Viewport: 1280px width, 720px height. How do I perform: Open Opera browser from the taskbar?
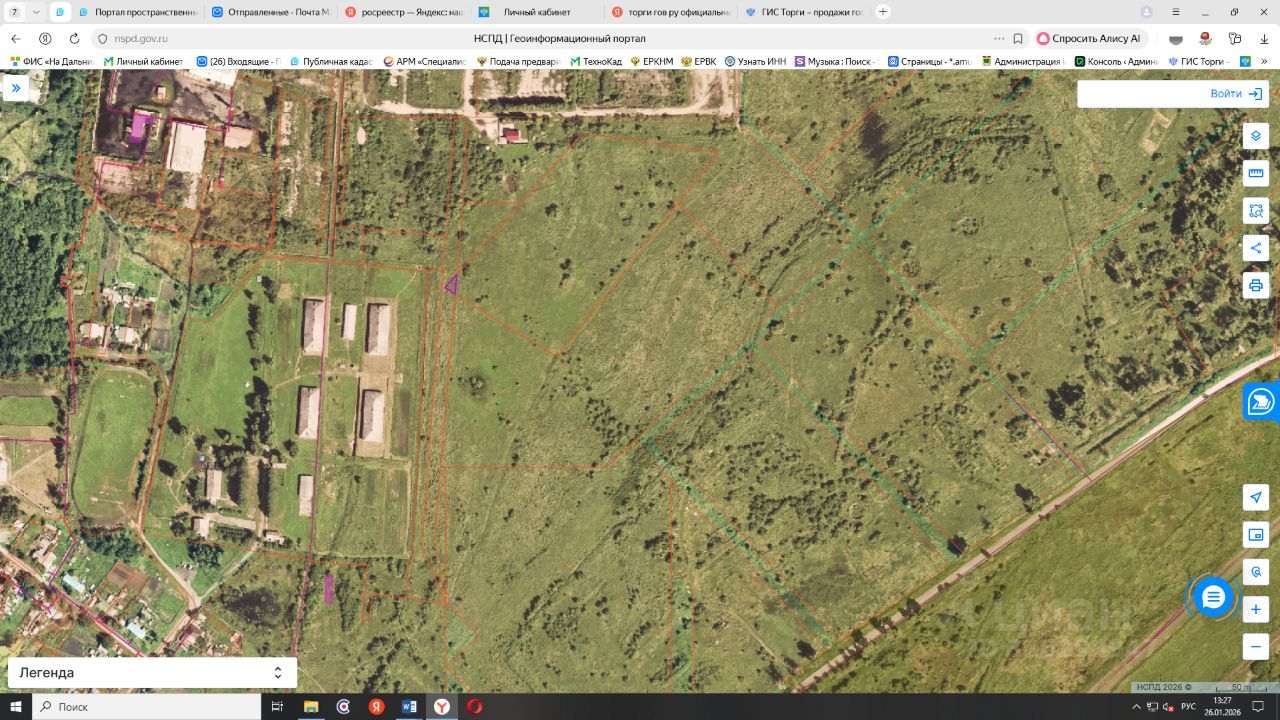pos(475,706)
